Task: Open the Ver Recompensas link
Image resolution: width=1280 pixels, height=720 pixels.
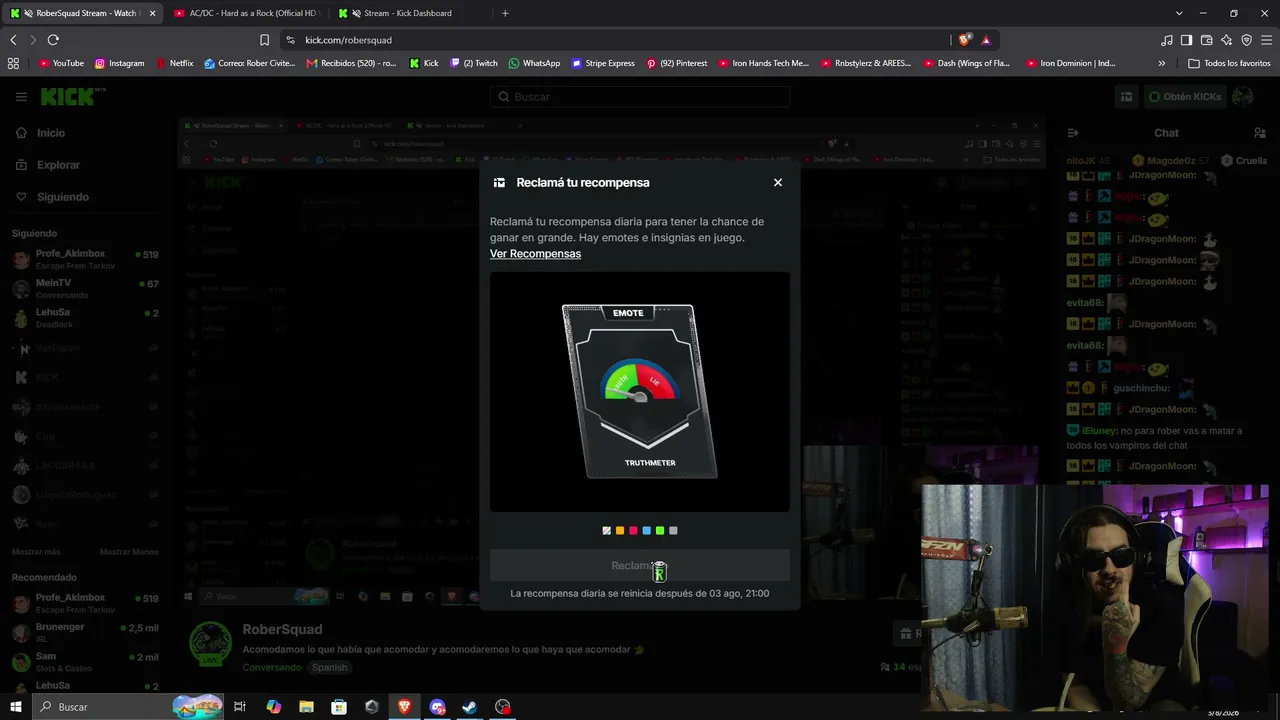Action: [x=535, y=254]
